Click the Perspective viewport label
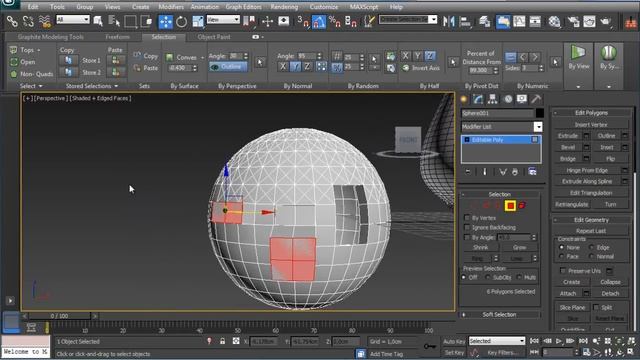 (x=51, y=98)
